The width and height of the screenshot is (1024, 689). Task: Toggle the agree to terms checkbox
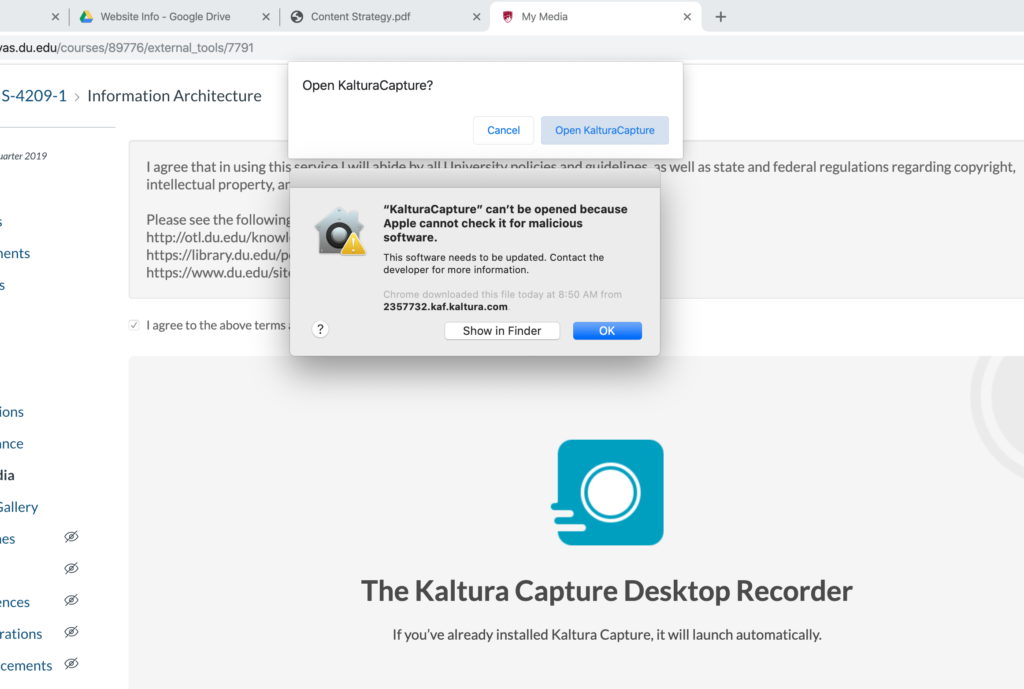tap(134, 325)
